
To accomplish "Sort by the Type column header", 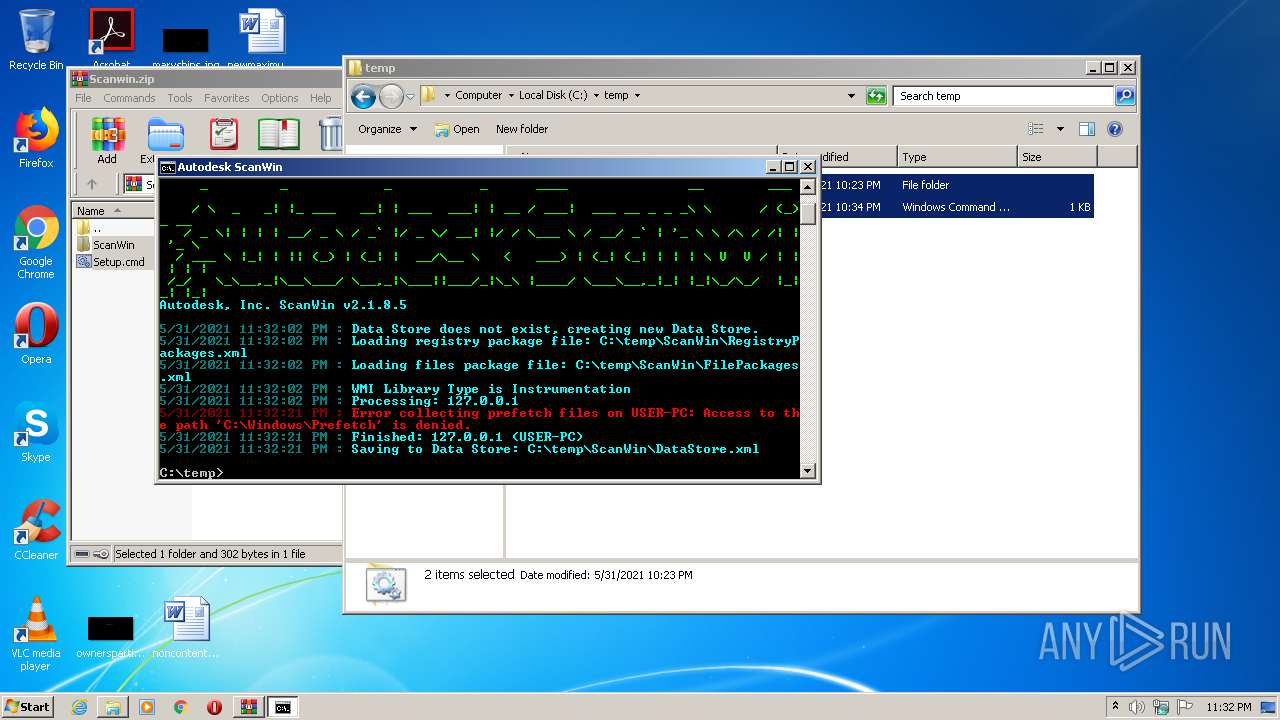I will tap(956, 157).
